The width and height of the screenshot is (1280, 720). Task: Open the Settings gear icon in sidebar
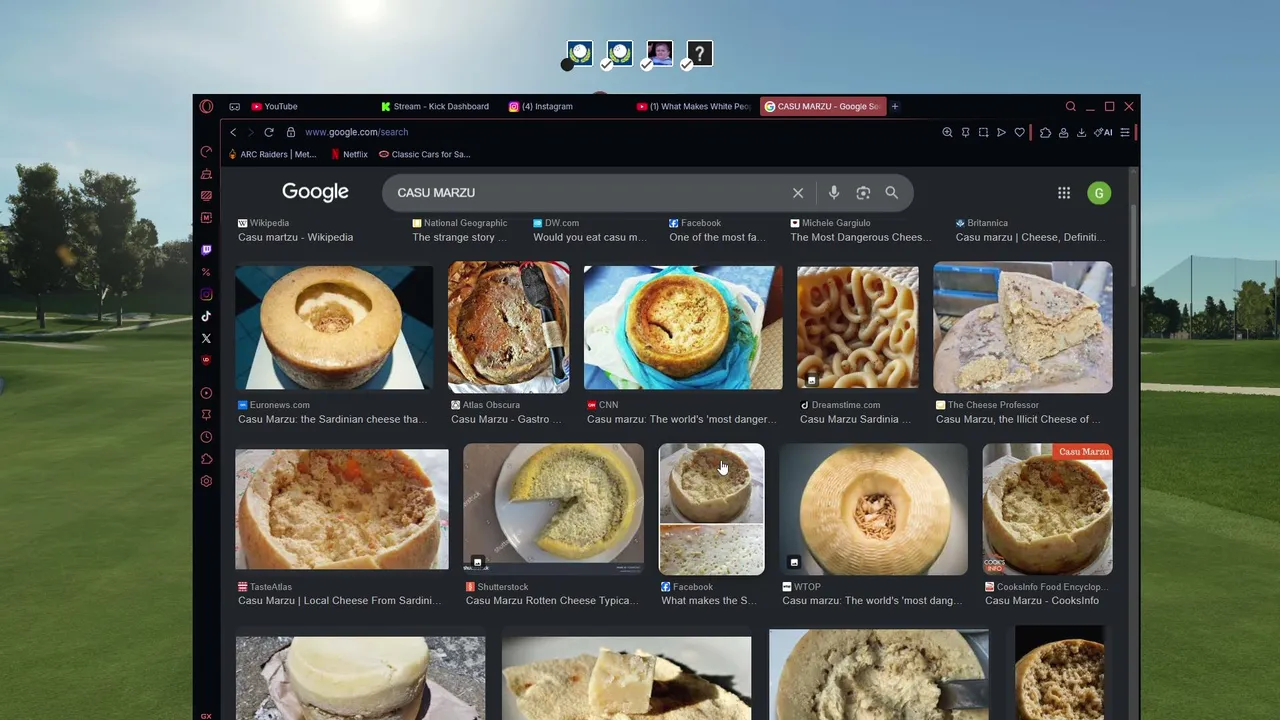coord(206,481)
